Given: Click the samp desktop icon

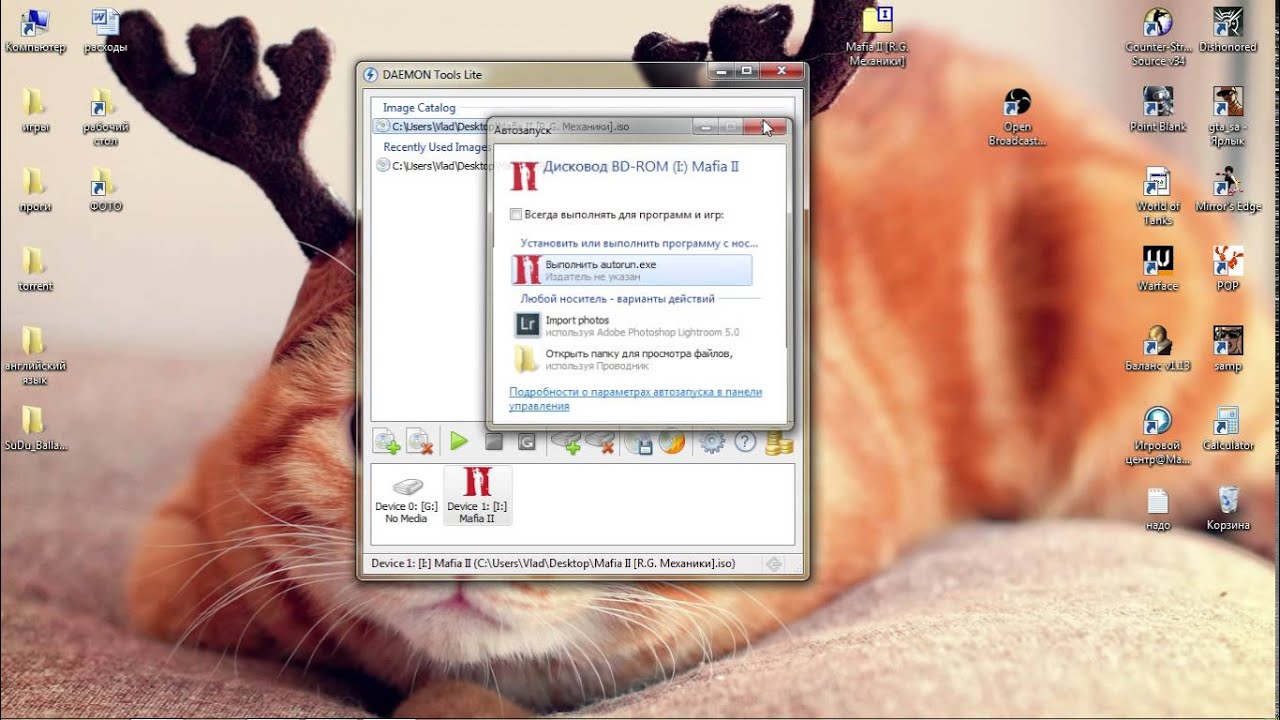Looking at the screenshot, I should pos(1227,349).
